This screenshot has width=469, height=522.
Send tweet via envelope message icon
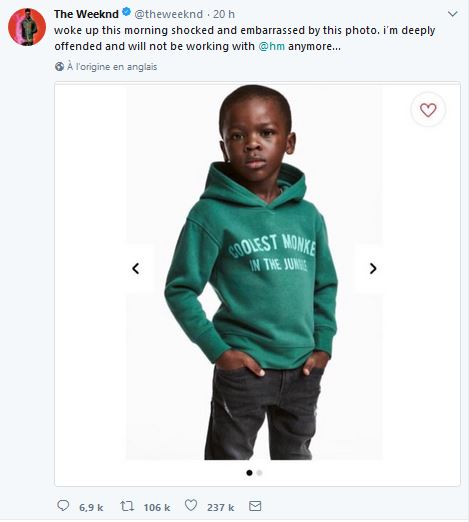(255, 506)
